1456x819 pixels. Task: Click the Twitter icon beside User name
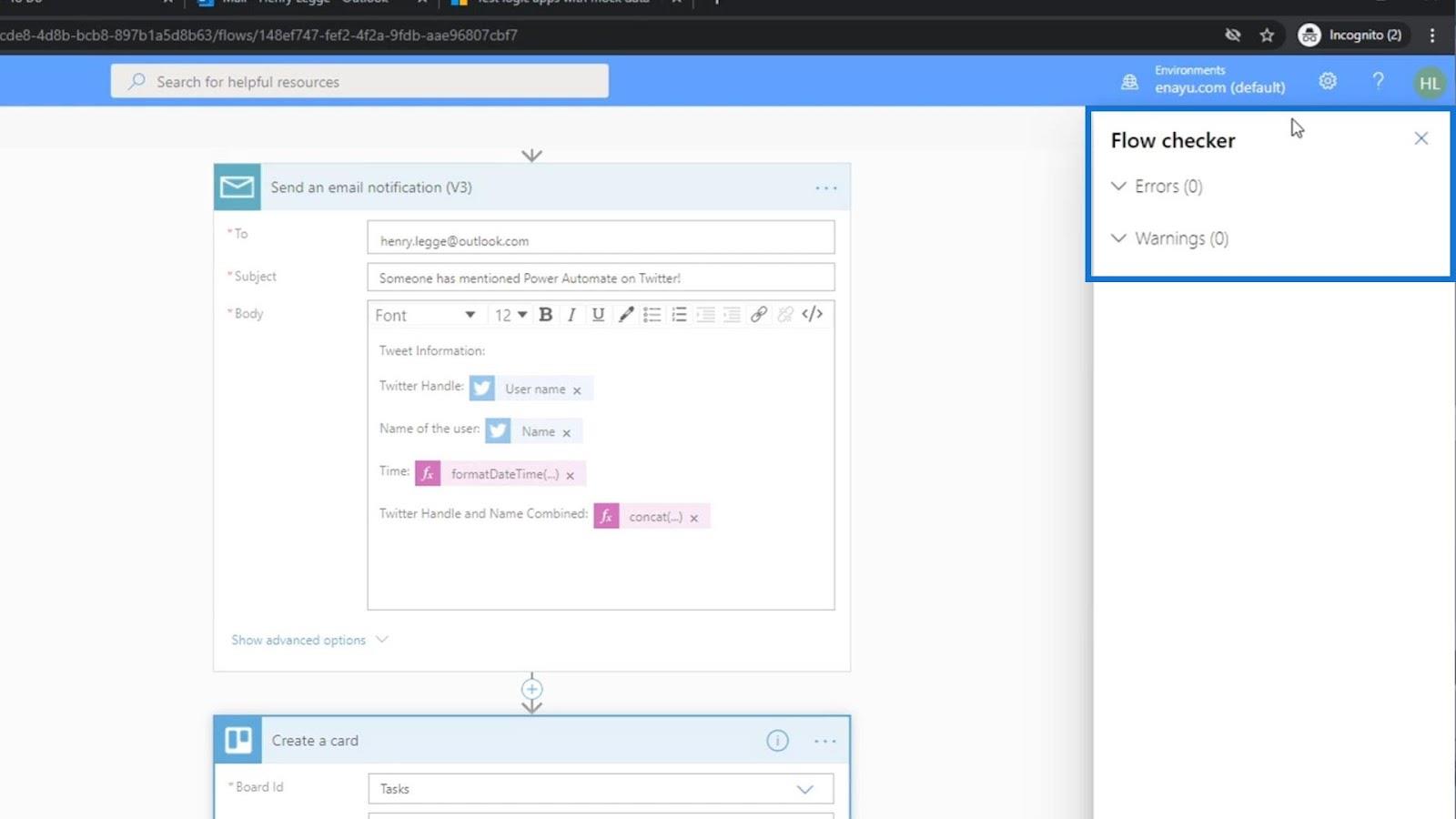tap(482, 389)
